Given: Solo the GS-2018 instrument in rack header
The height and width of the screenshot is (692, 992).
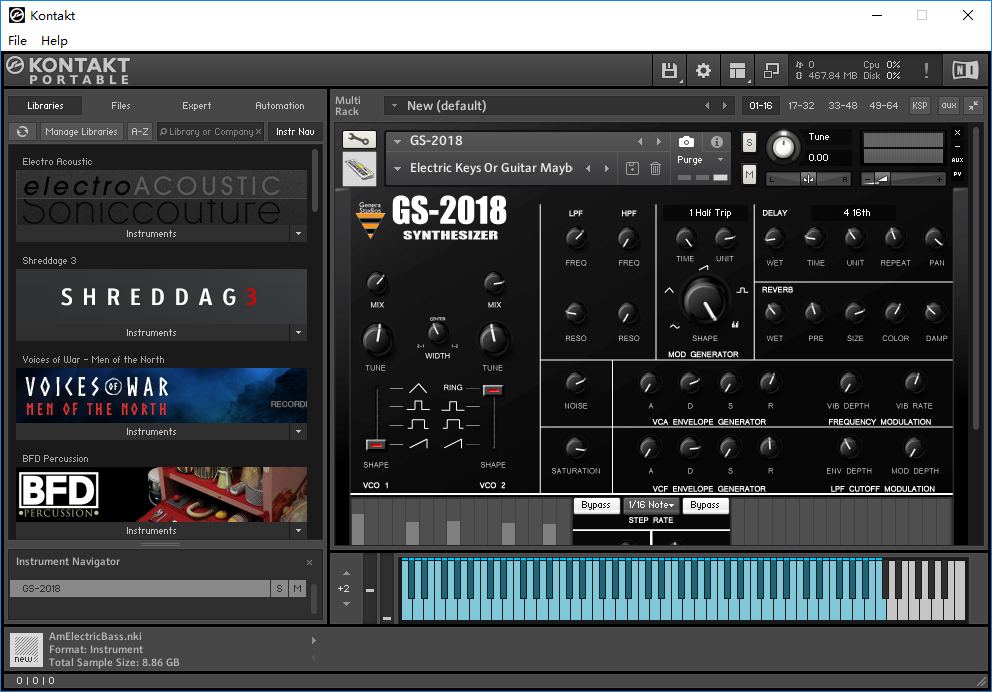Looking at the screenshot, I should [x=749, y=142].
